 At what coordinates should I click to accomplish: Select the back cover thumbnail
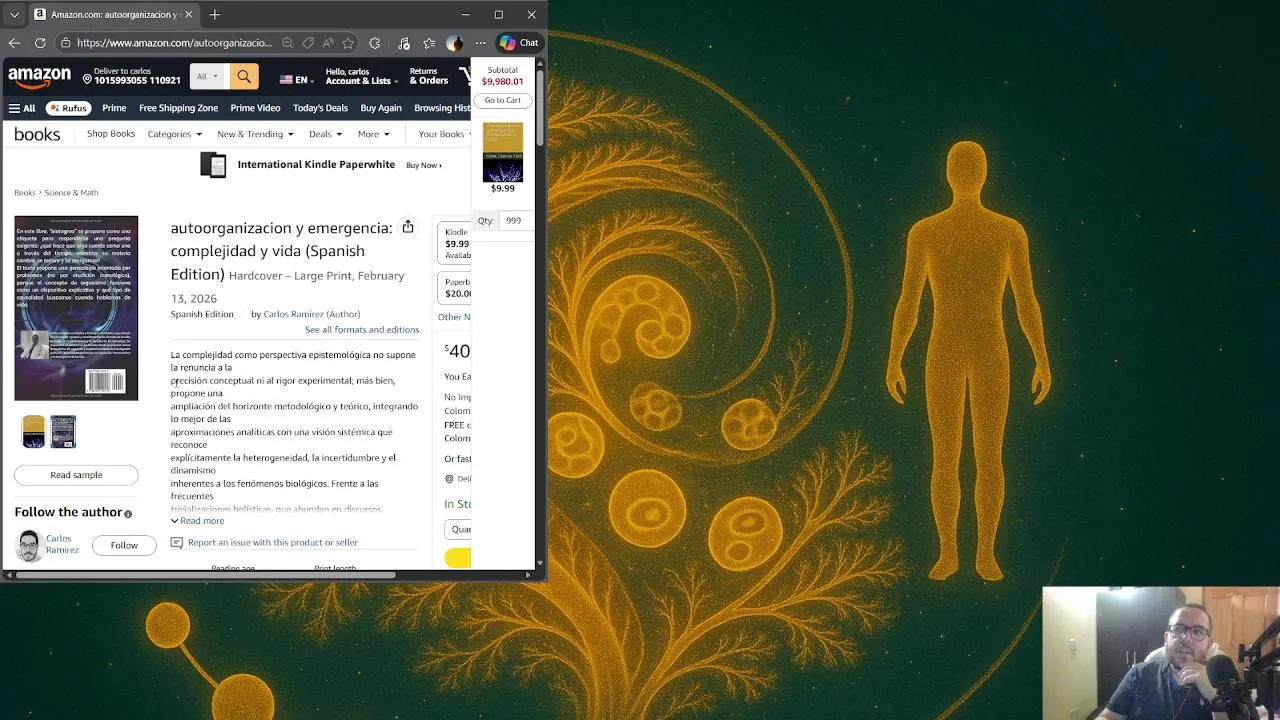pos(63,432)
